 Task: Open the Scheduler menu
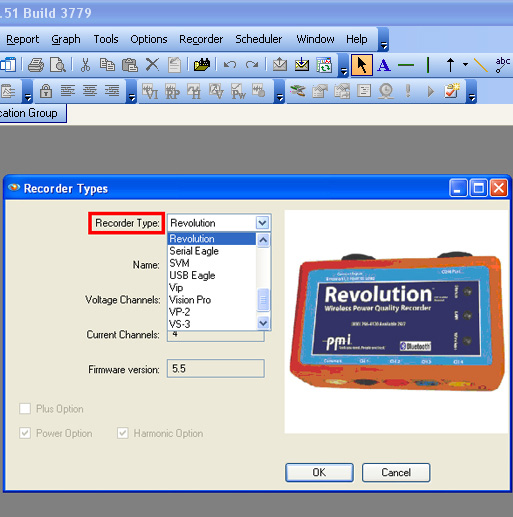[259, 39]
